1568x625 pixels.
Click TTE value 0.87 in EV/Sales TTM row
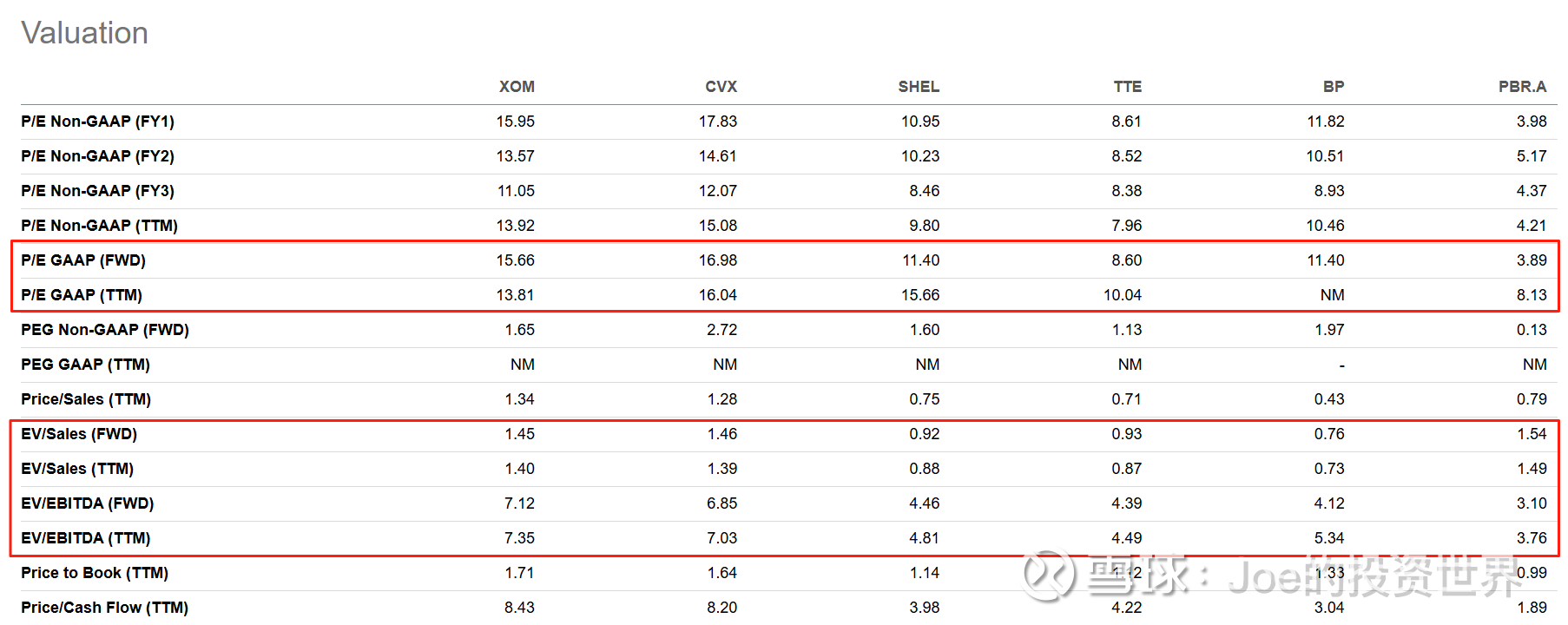coord(1127,469)
